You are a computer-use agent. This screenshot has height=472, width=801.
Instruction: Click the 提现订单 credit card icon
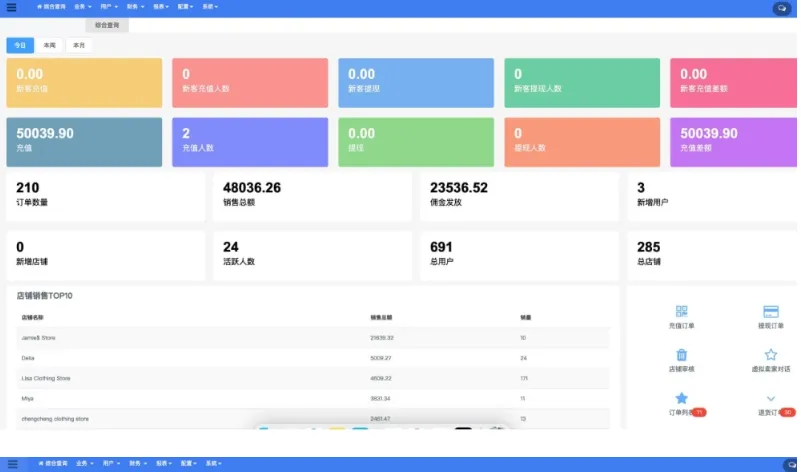[770, 312]
